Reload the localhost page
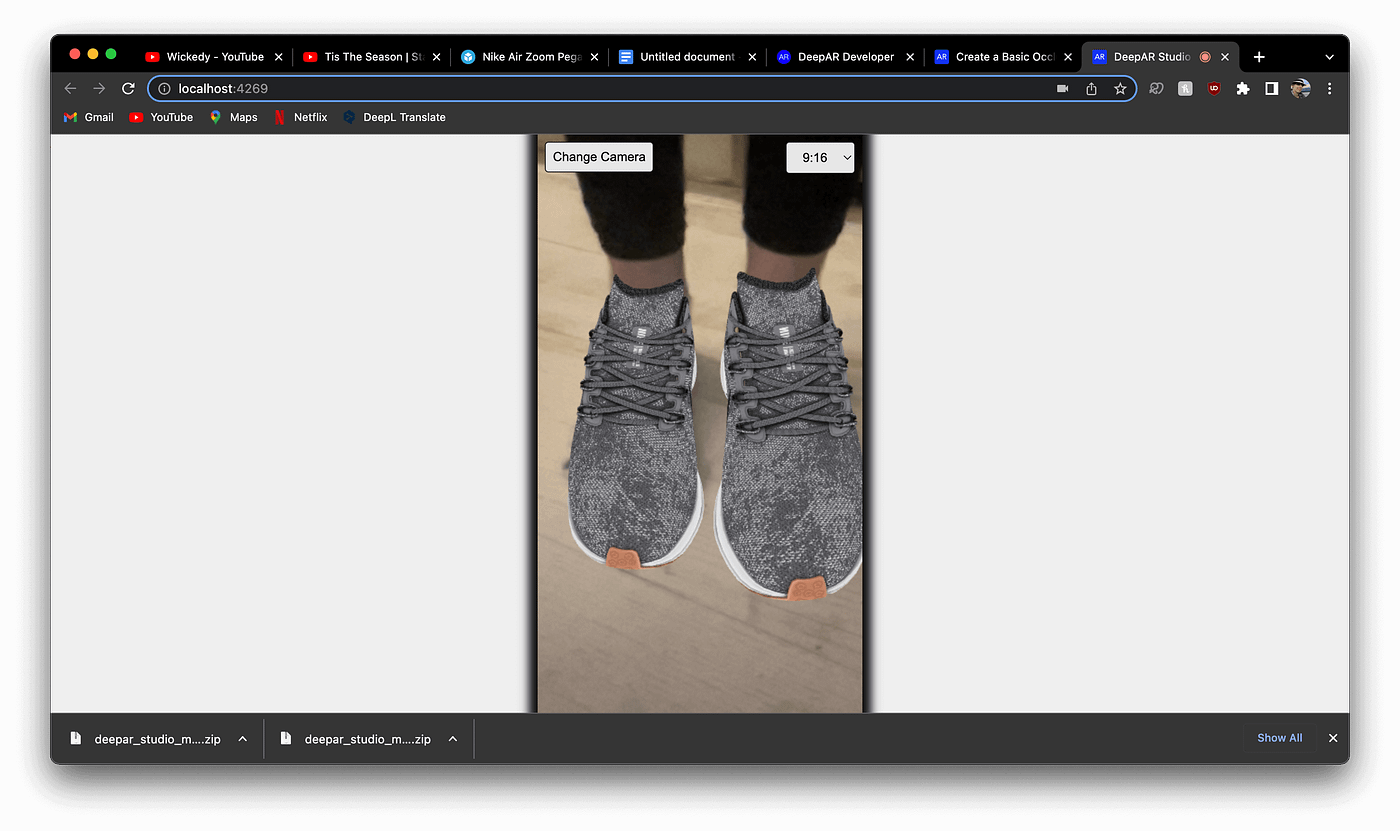This screenshot has width=1400, height=831. (x=128, y=88)
